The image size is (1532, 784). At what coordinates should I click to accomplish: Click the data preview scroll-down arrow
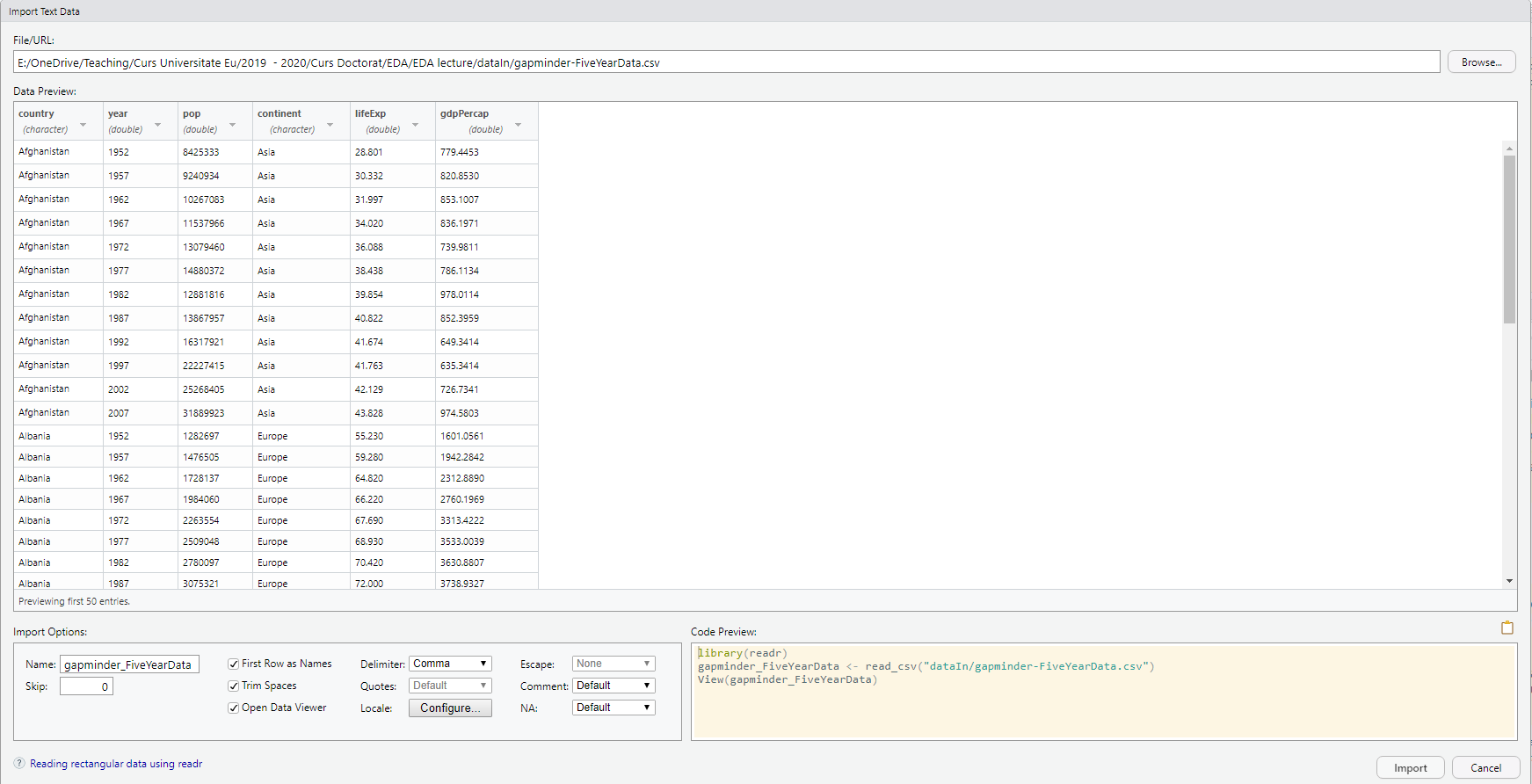[1509, 581]
